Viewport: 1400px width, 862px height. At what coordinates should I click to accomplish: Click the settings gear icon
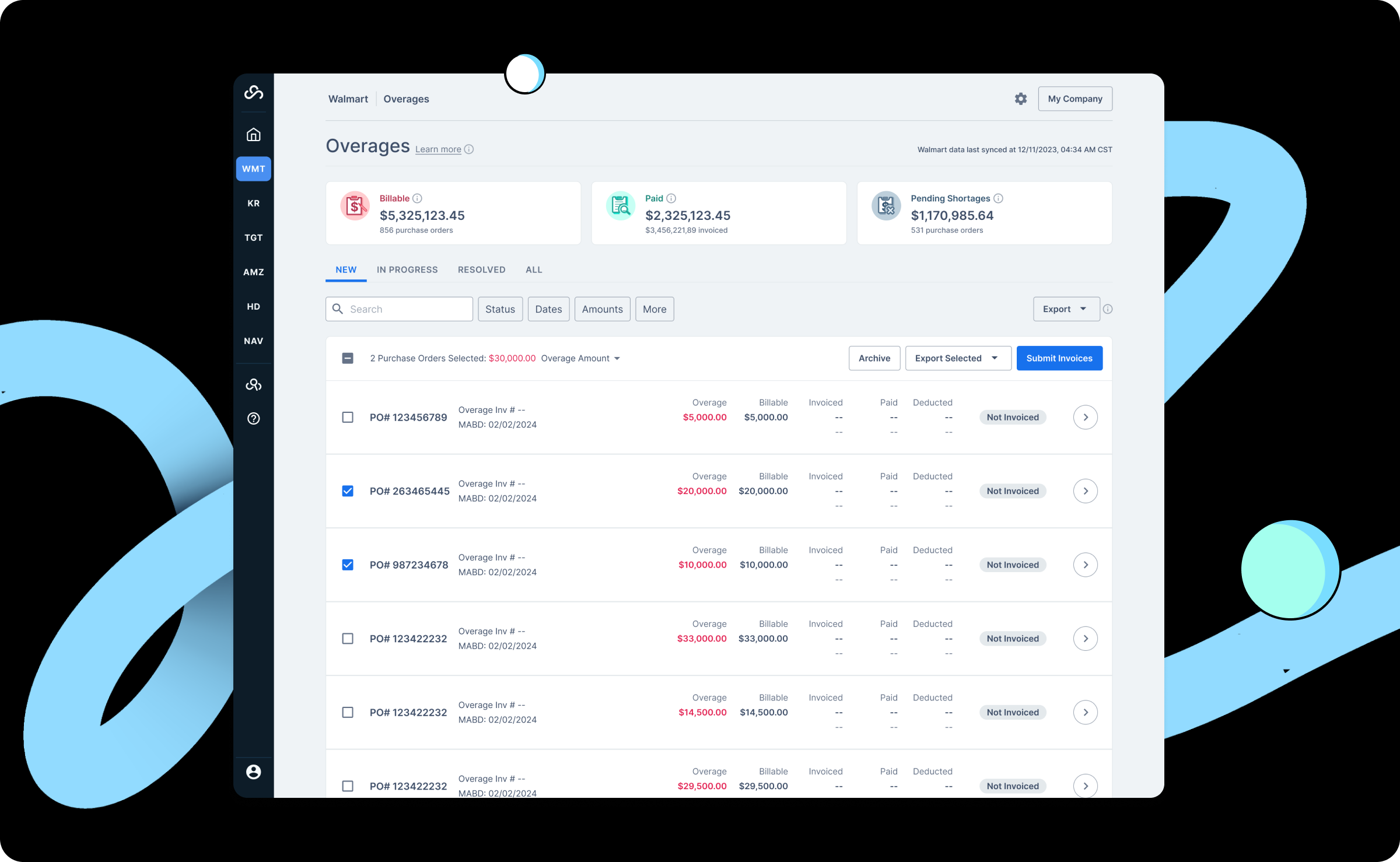[x=1020, y=99]
